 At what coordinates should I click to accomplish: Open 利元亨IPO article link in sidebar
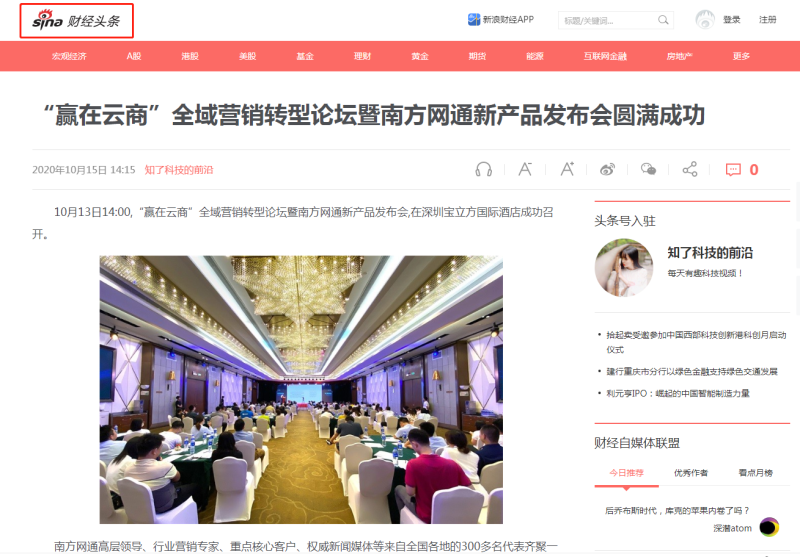678,393
